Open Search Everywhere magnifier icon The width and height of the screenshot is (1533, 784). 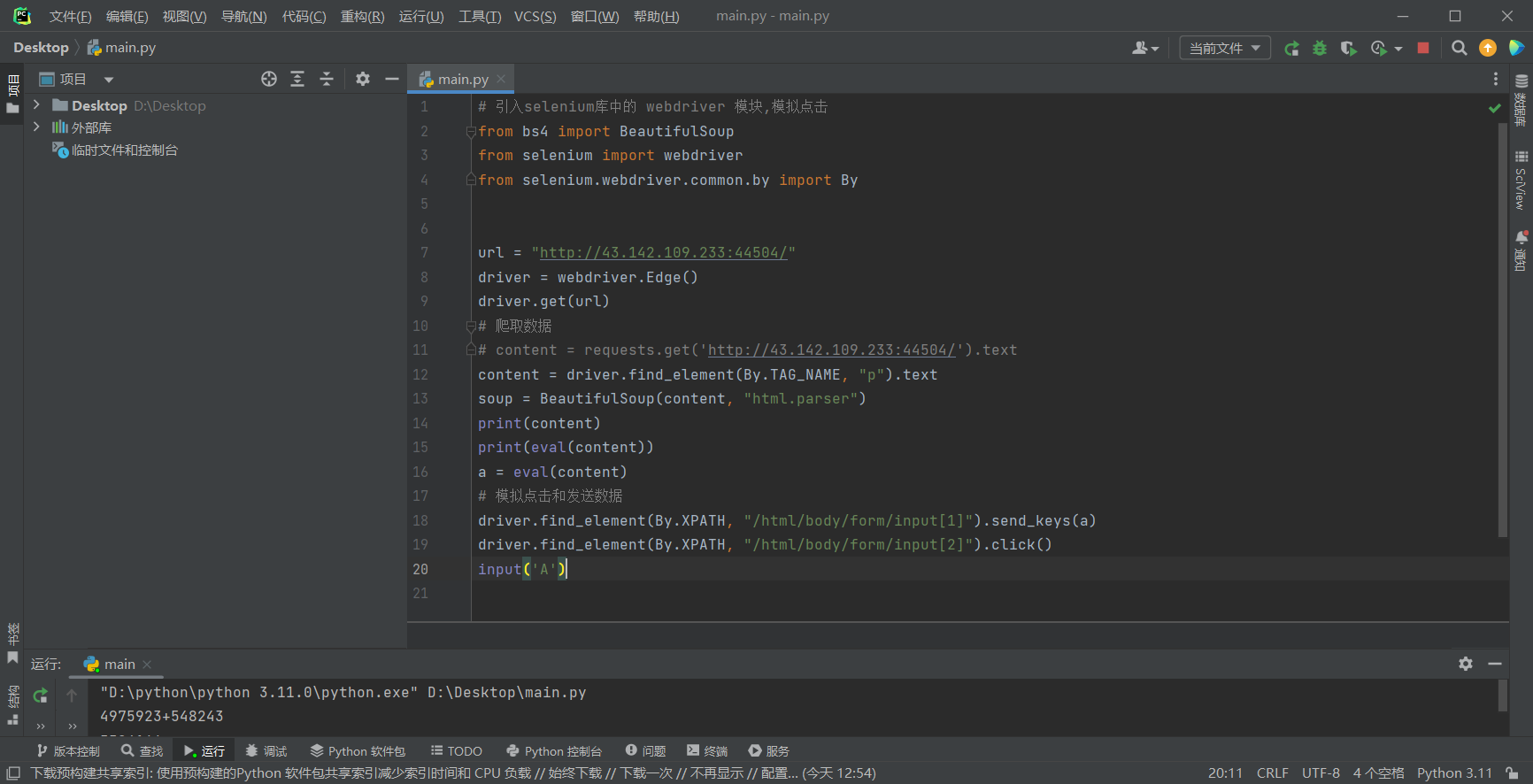click(1460, 48)
